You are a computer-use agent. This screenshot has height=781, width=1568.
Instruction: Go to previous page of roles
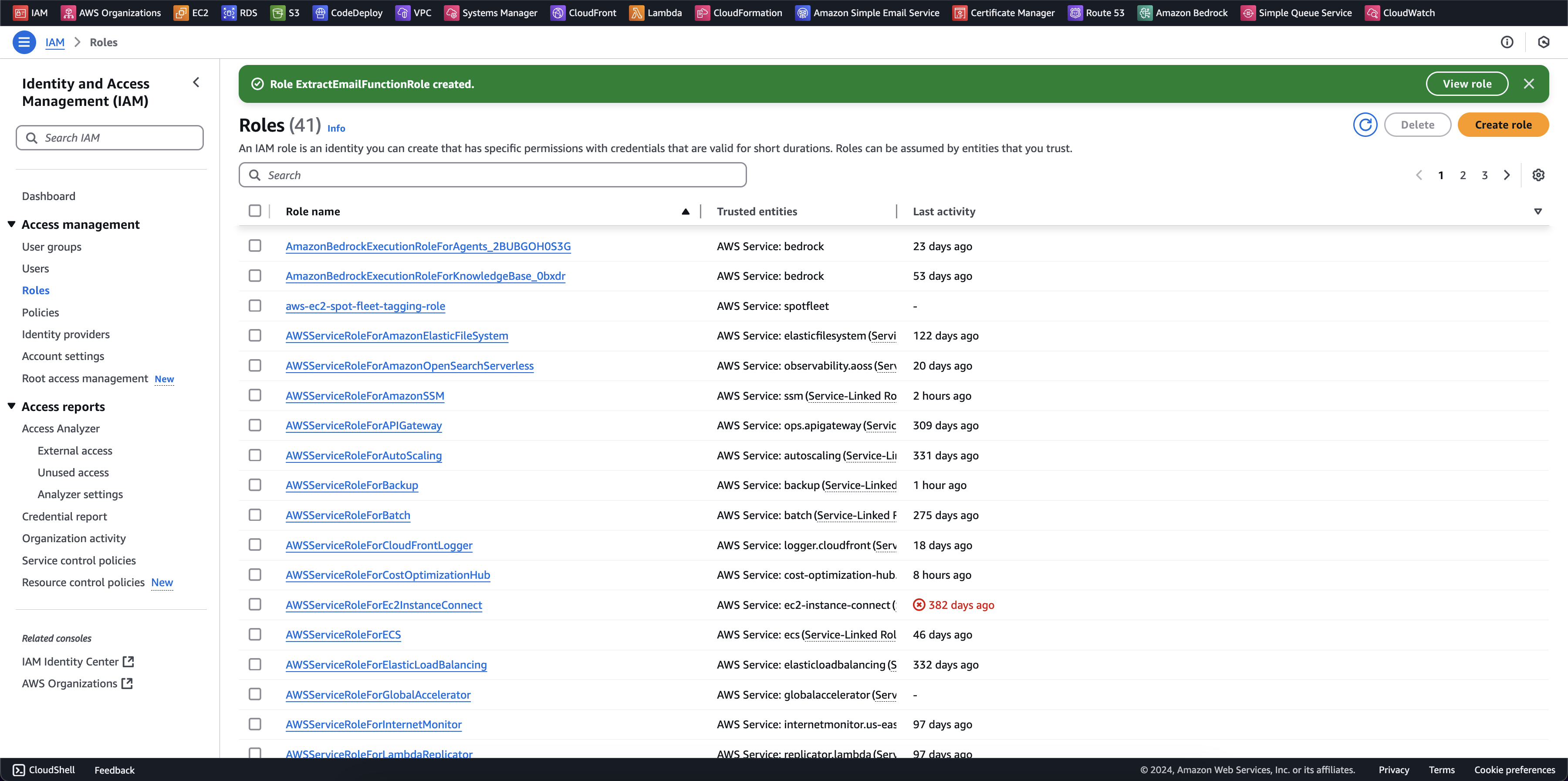(x=1419, y=175)
